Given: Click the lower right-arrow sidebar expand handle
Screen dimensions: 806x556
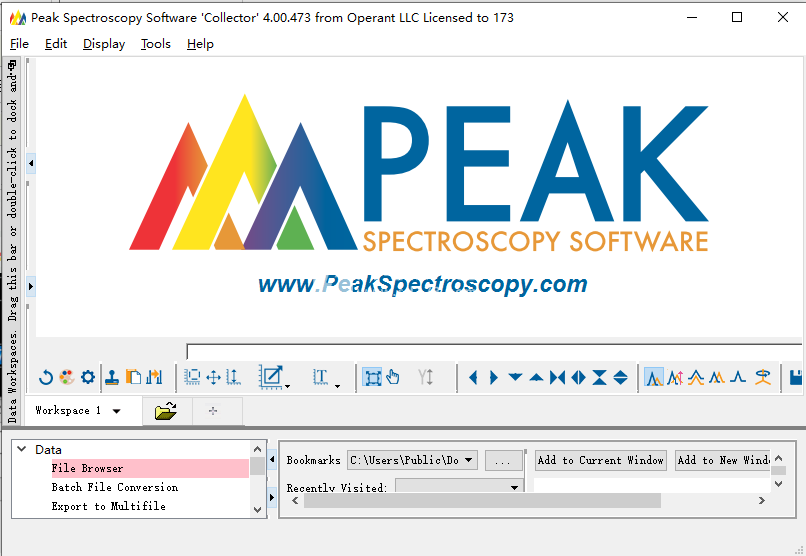Looking at the screenshot, I should click(31, 286).
